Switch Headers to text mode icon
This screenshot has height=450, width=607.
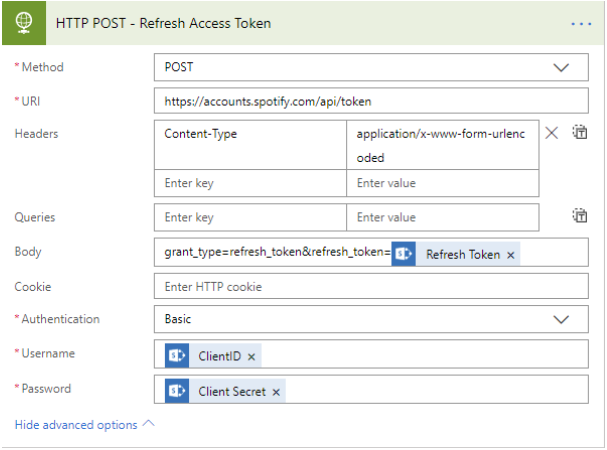(580, 132)
